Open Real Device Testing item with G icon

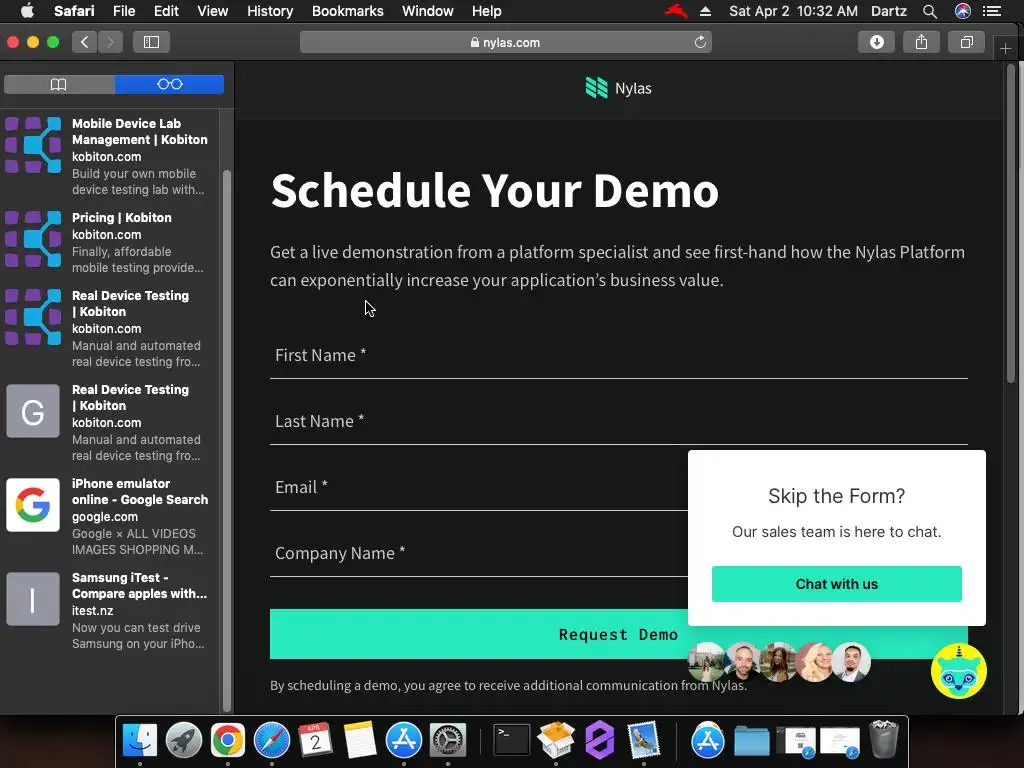(x=108, y=422)
